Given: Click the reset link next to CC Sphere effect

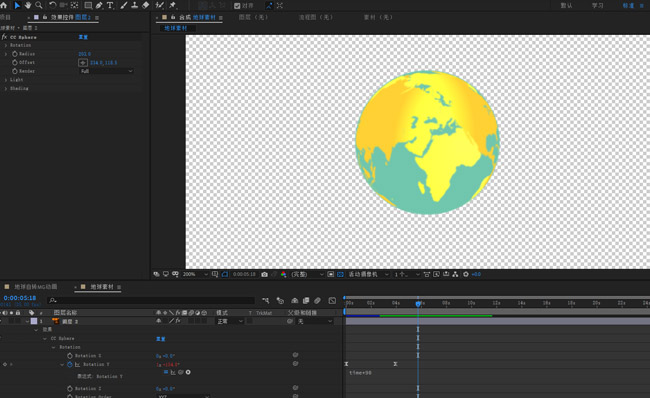Looking at the screenshot, I should (83, 37).
